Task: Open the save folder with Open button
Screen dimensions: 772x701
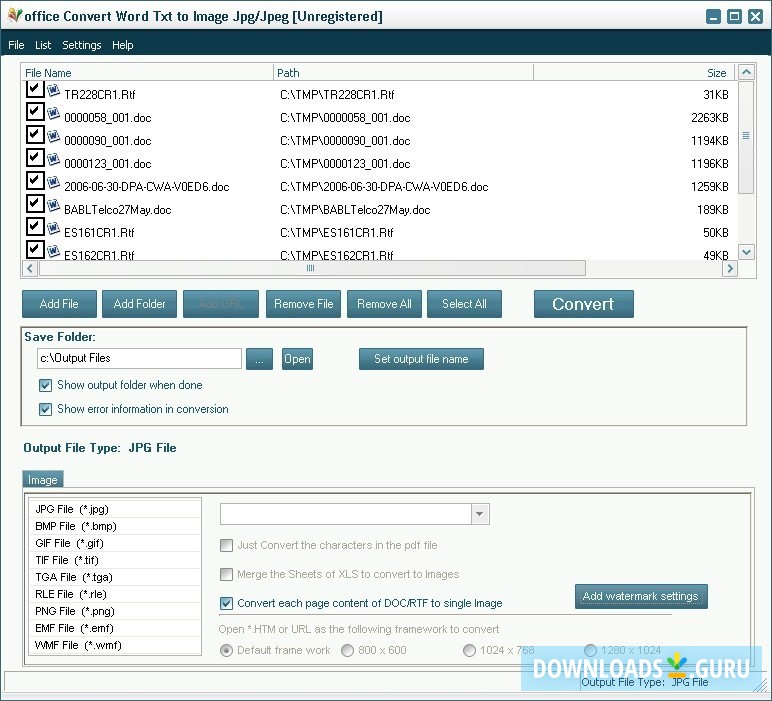Action: click(x=297, y=359)
